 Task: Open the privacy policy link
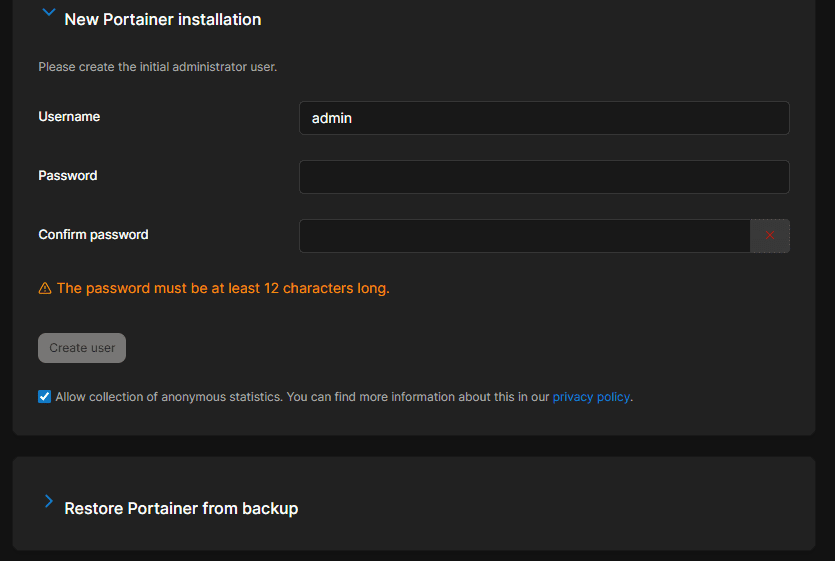coord(591,397)
